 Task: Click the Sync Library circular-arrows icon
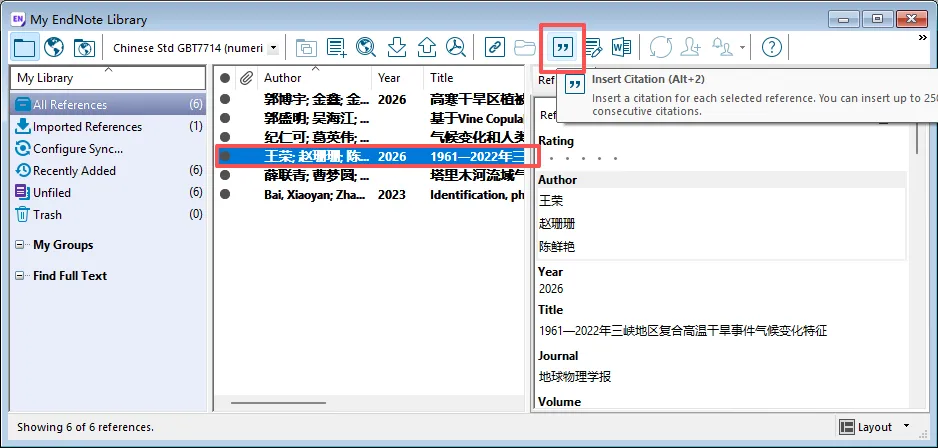coord(661,47)
